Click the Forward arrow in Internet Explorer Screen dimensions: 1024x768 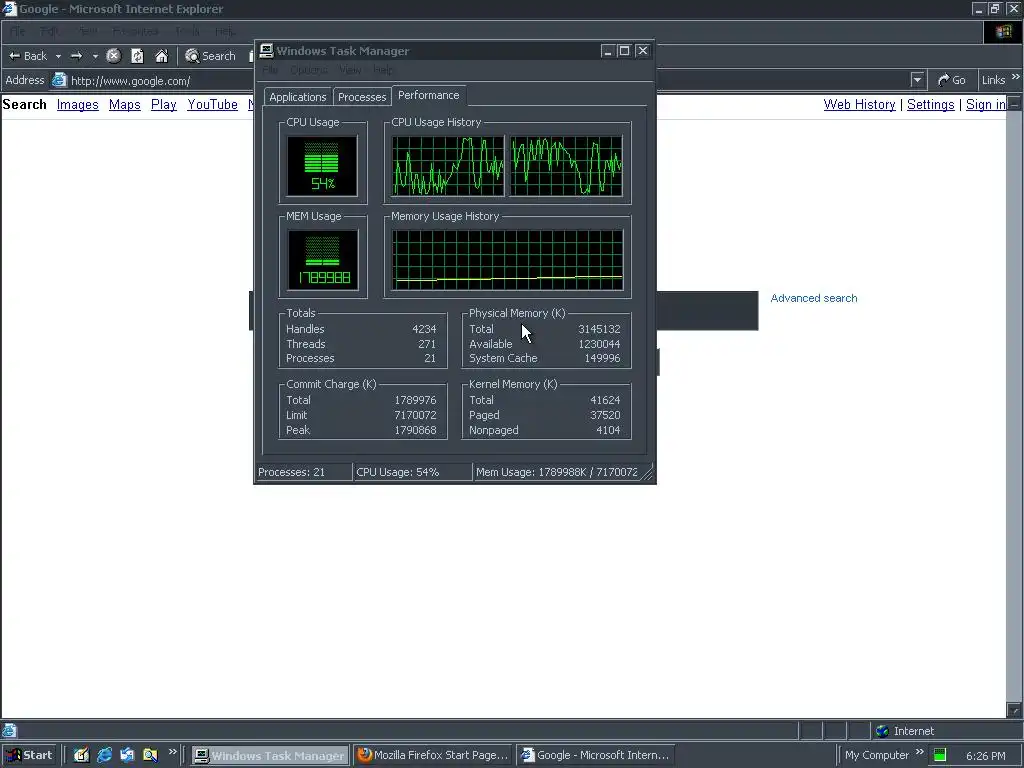[76, 56]
